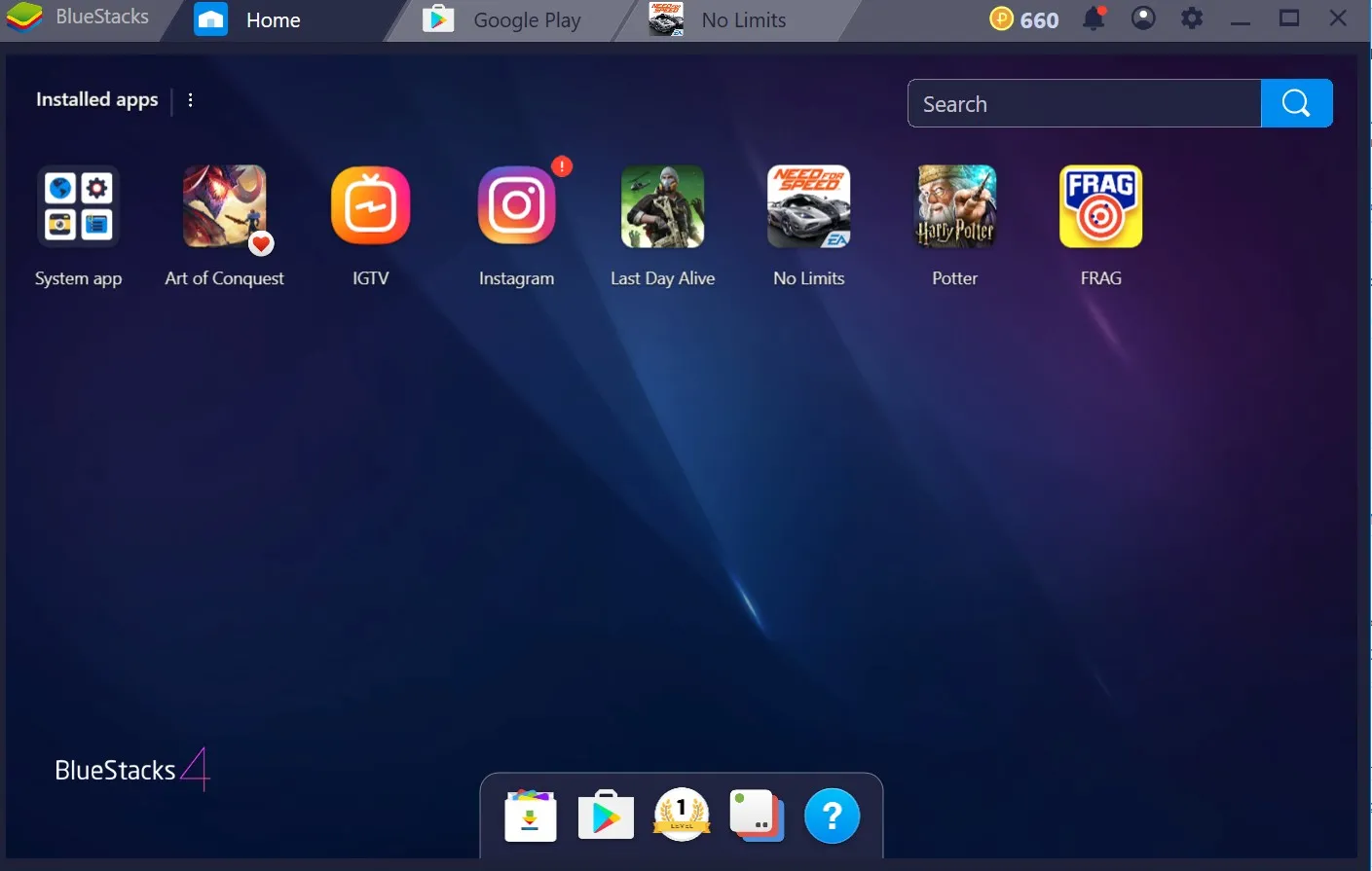Screen dimensions: 1372x871
Task: Open Google Play Store from the dock
Action: [x=606, y=816]
